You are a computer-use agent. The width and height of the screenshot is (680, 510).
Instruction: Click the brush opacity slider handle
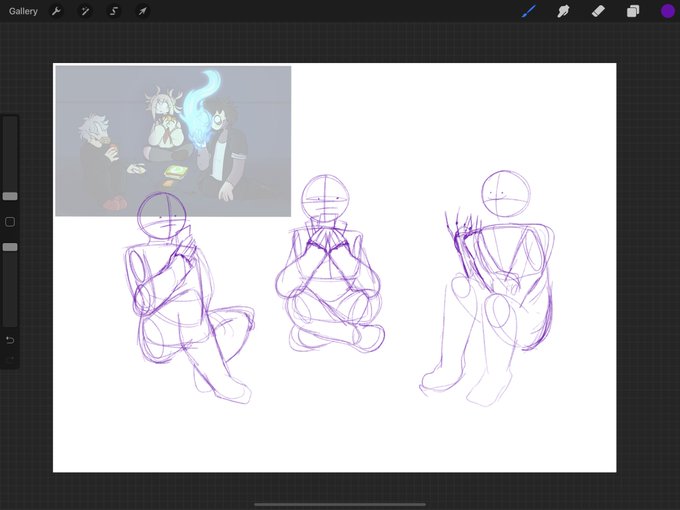pos(10,247)
